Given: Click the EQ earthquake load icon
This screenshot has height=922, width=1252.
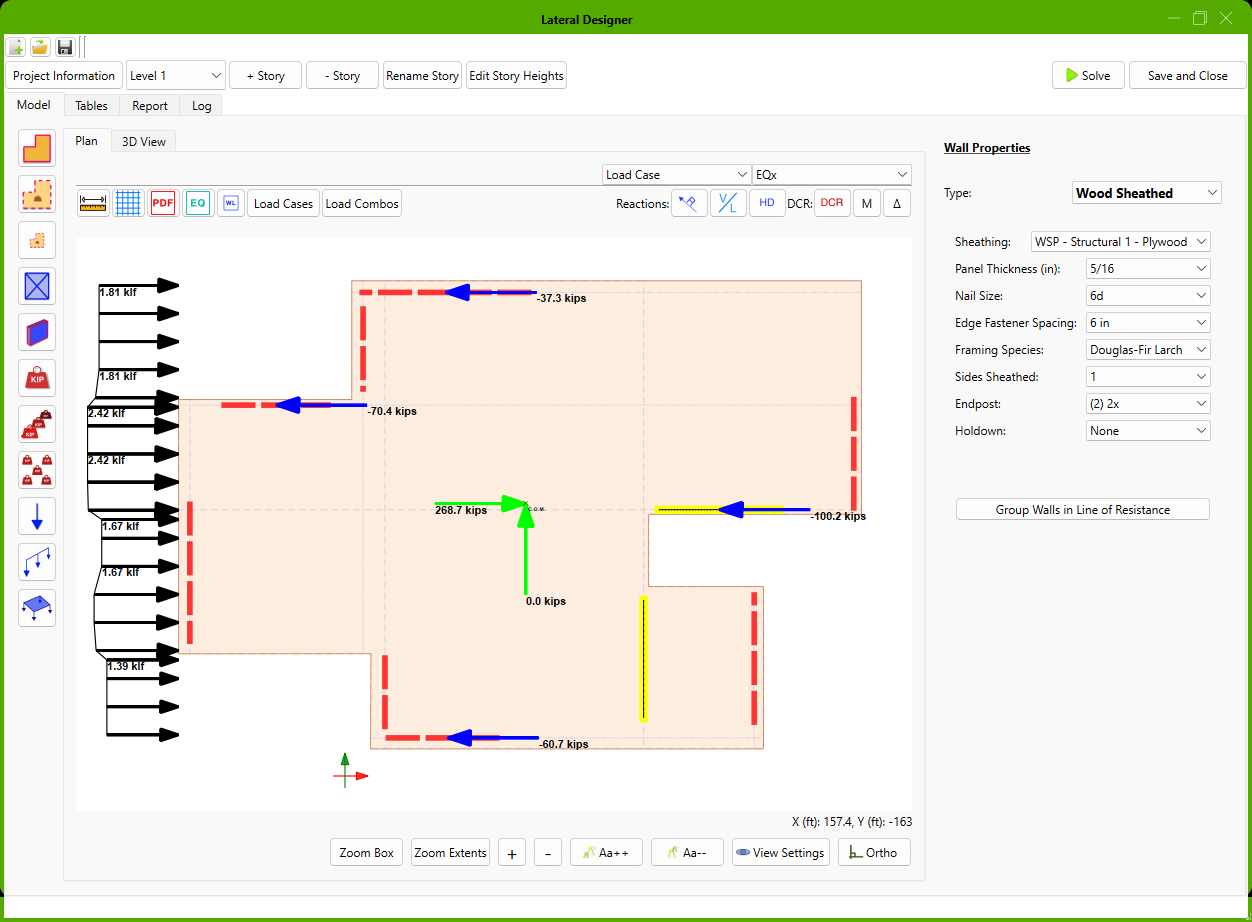Looking at the screenshot, I should [198, 203].
